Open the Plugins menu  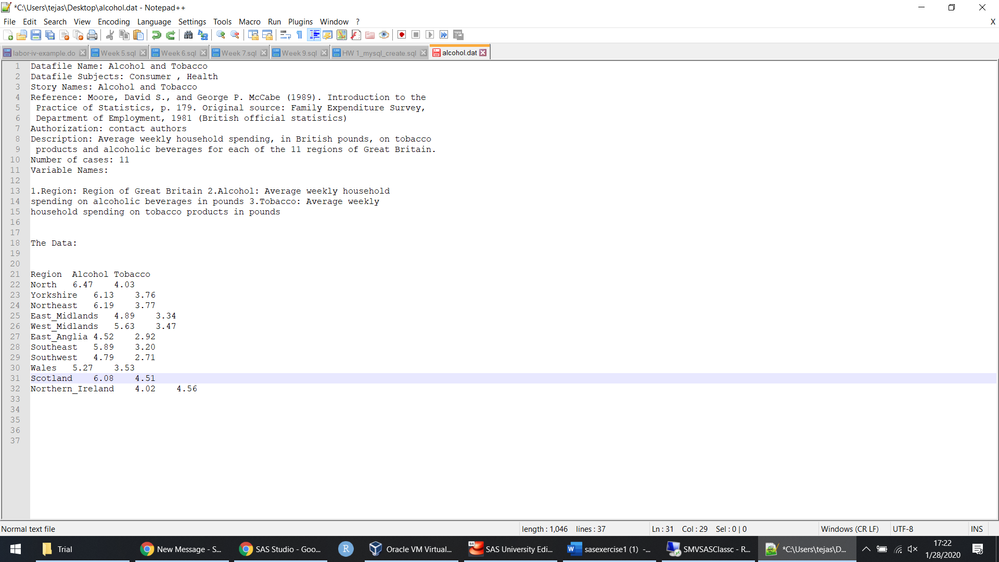pyautogui.click(x=300, y=22)
